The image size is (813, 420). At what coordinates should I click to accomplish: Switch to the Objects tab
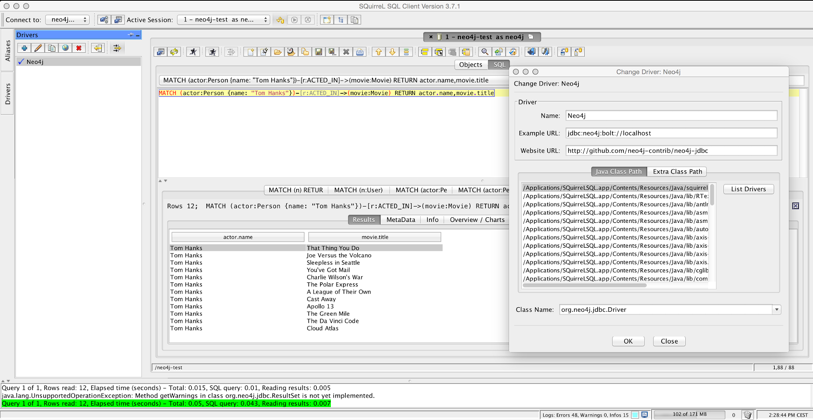tap(471, 65)
